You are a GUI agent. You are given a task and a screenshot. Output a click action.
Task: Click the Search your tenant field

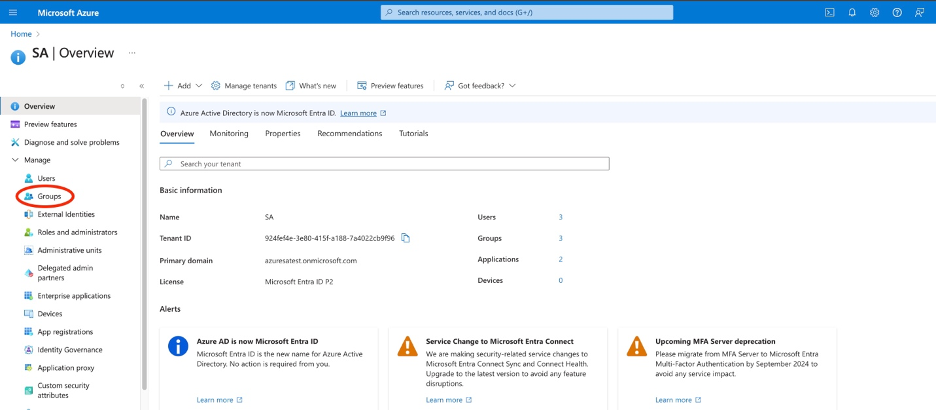(384, 164)
